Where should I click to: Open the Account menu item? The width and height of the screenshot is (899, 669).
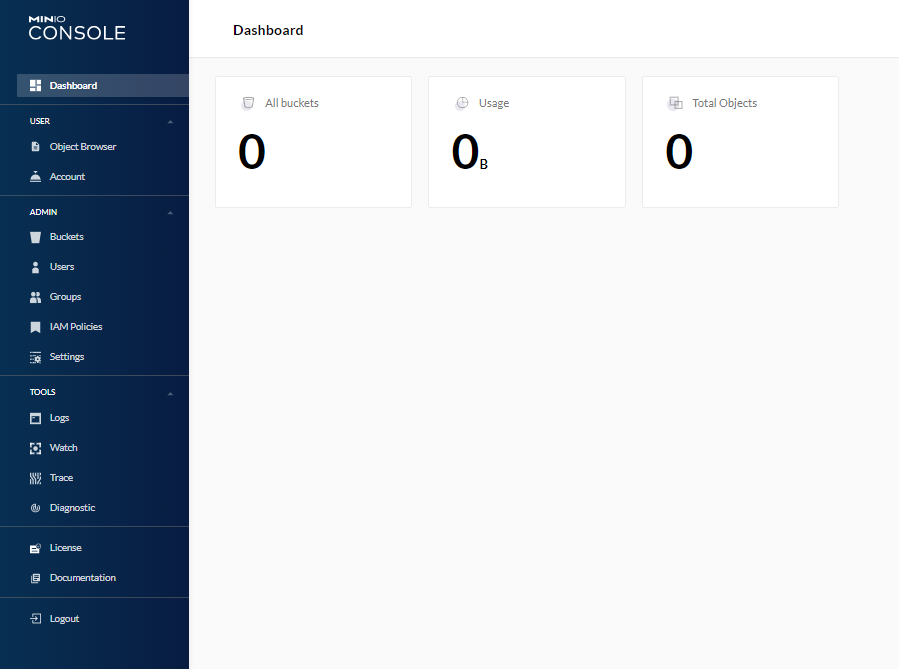(67, 177)
